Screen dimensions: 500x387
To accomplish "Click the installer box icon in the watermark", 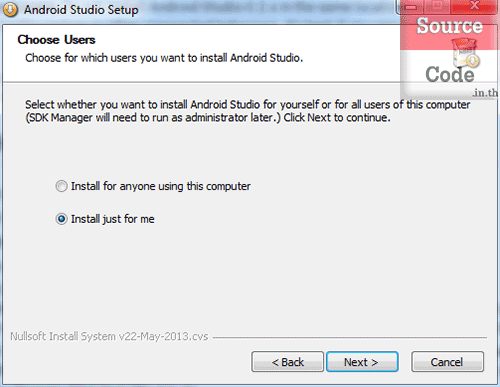I will [466, 53].
